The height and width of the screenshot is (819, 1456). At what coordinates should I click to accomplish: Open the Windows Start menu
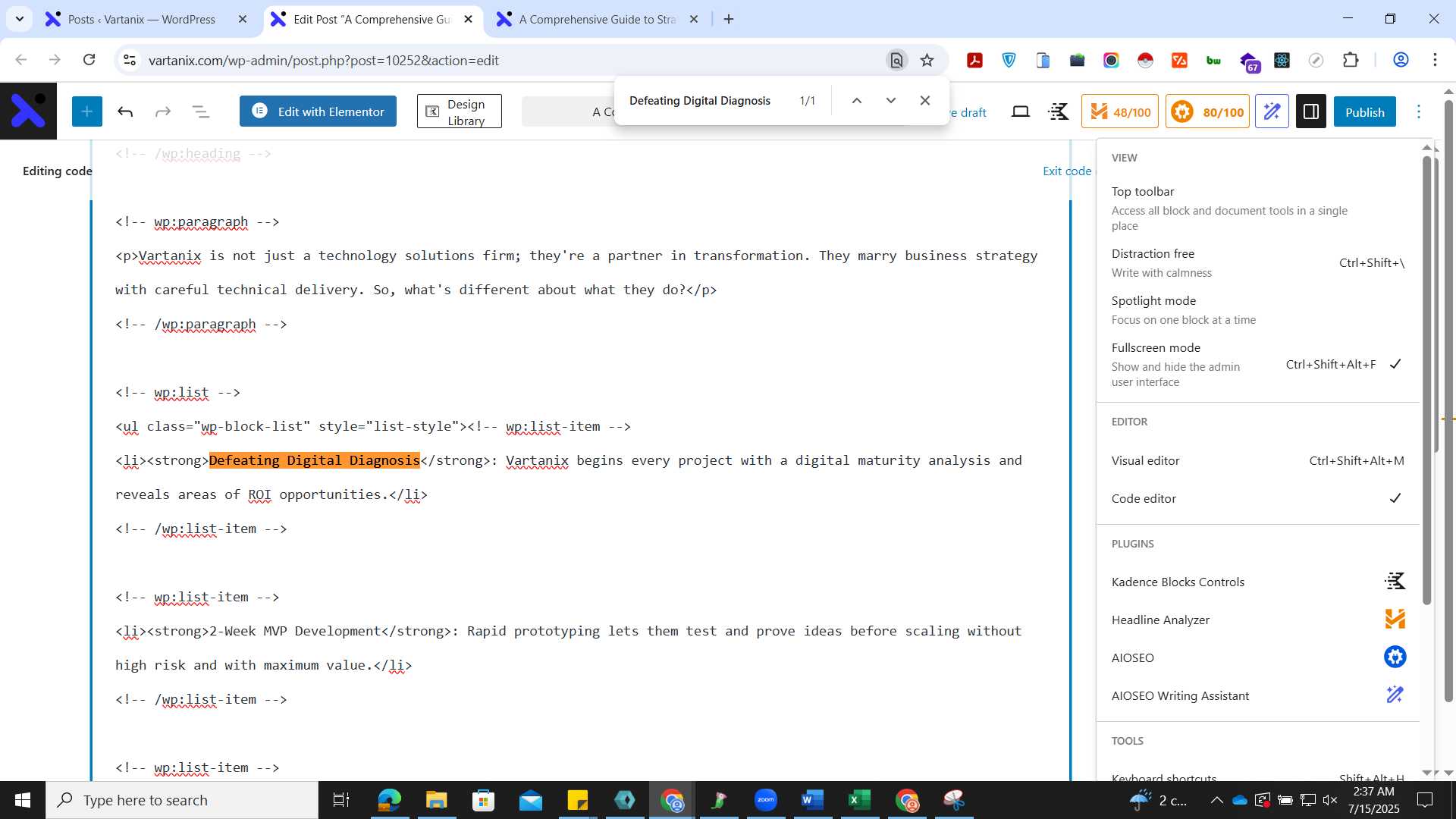point(23,800)
